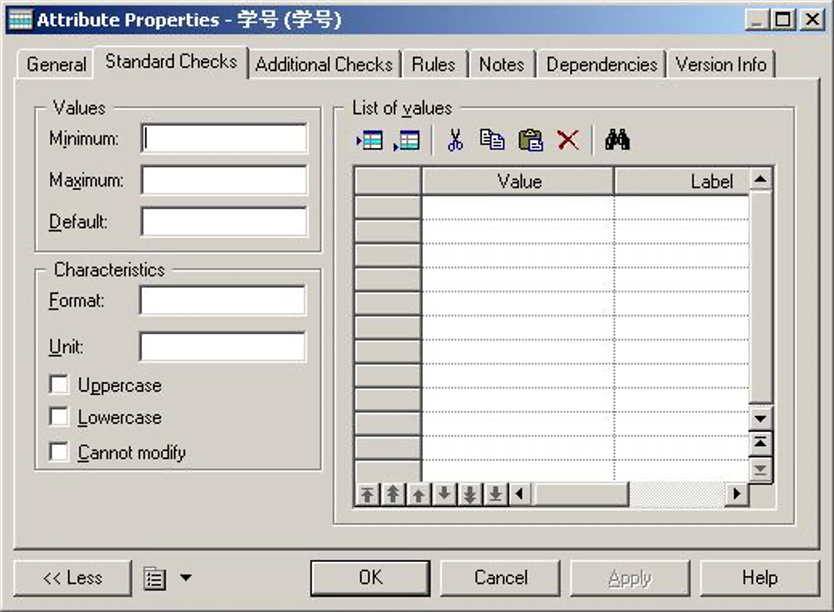Focus the Format input field
Viewport: 834px width, 612px height.
click(222, 301)
